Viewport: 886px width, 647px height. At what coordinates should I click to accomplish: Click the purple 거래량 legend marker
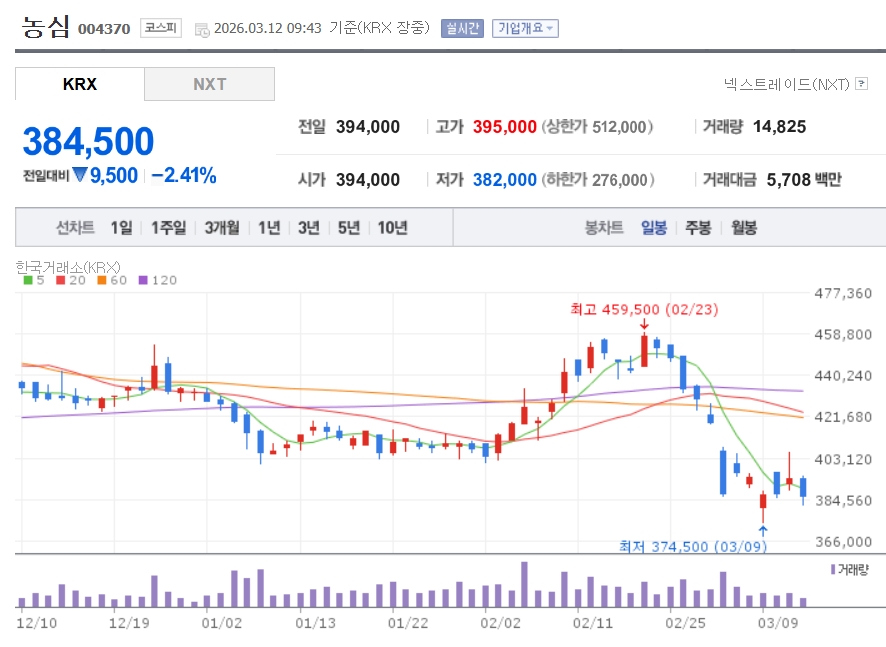point(833,570)
